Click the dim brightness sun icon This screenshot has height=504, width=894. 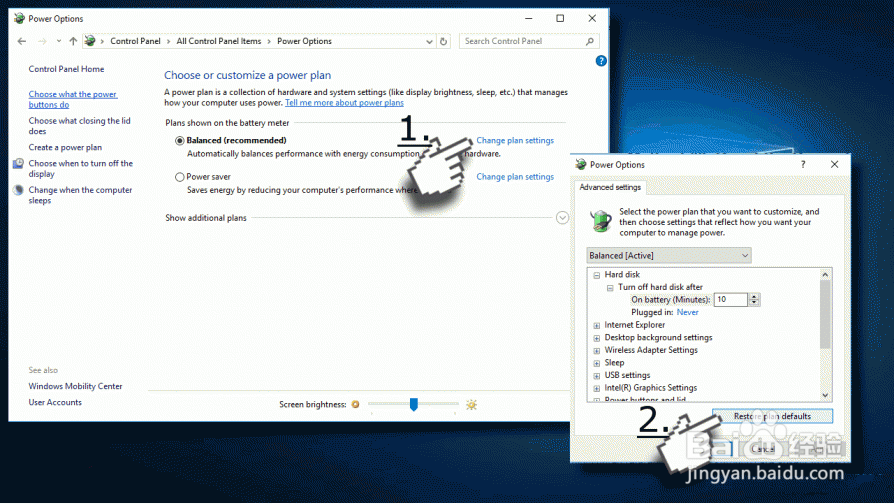coord(355,404)
